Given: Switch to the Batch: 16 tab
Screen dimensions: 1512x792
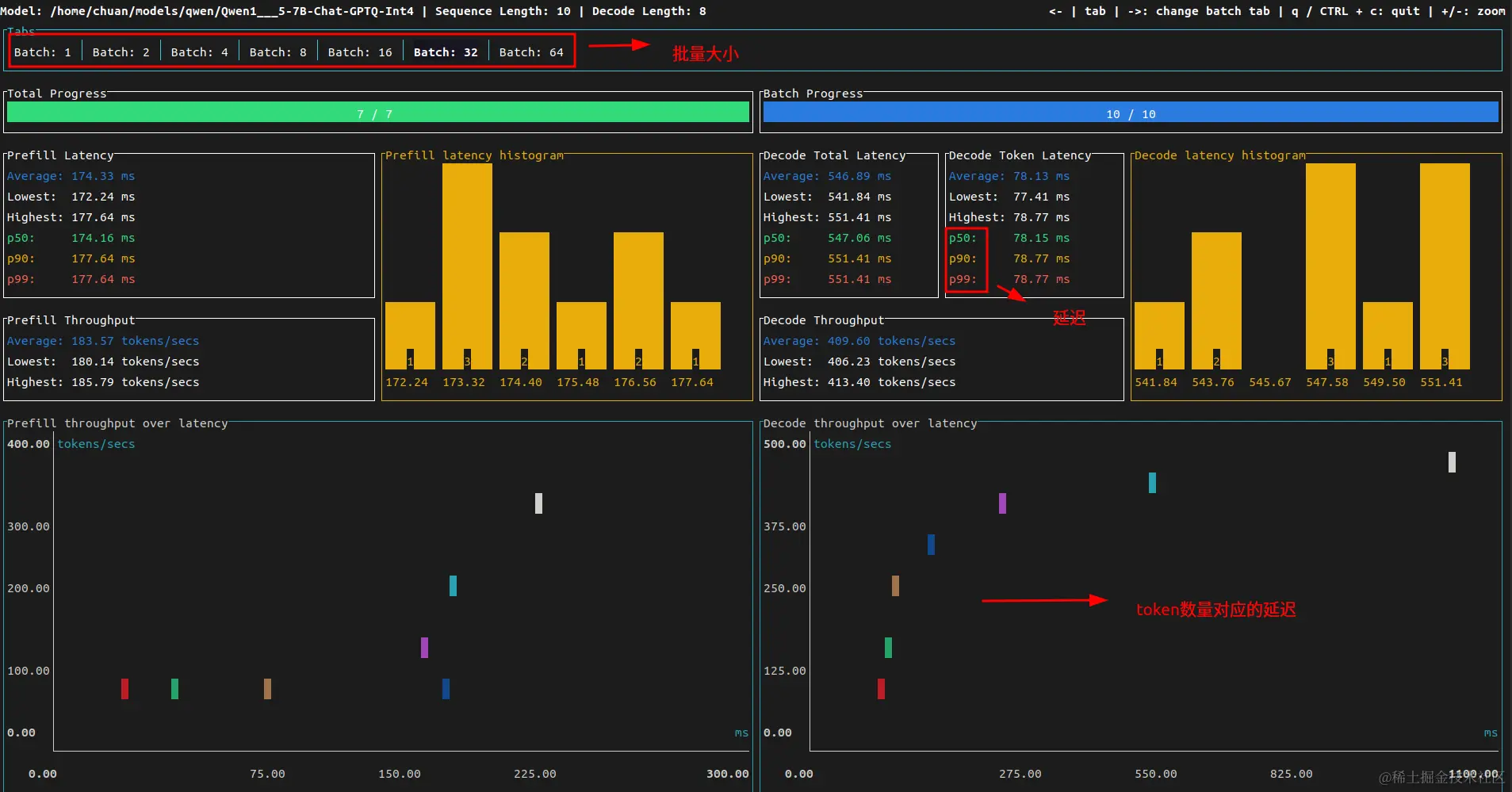Looking at the screenshot, I should (x=360, y=52).
